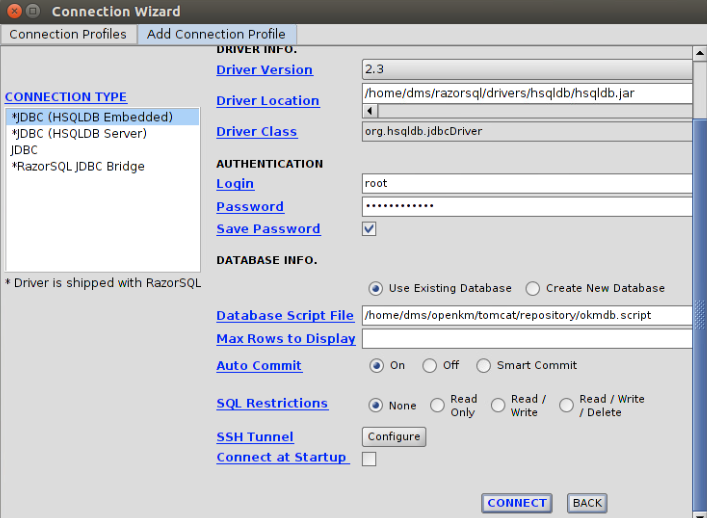707x518 pixels.
Task: Open SSH Tunnel Configure dialog
Action: coord(393,437)
